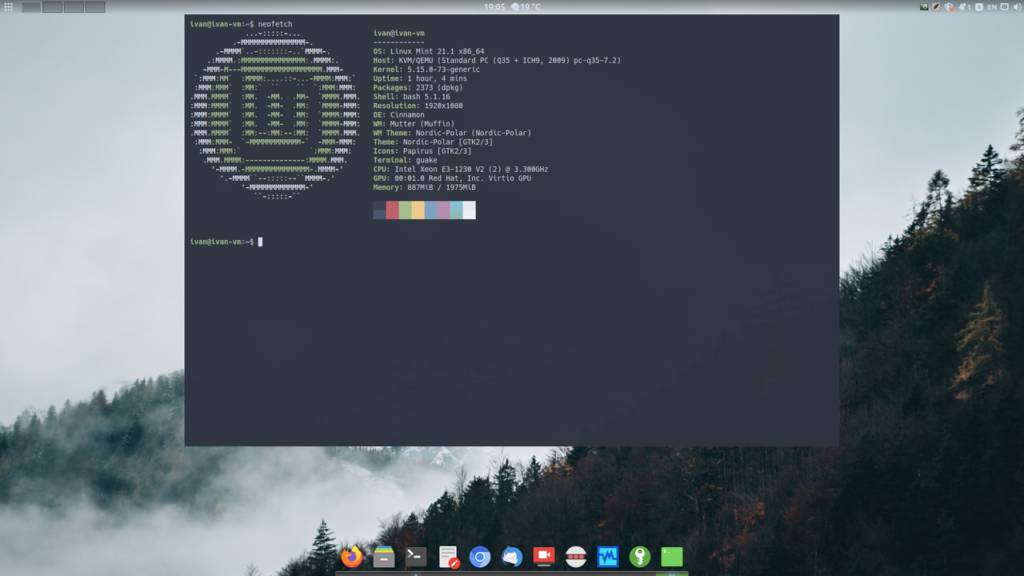Switch to the fourth workspace
1024x576 pixels.
click(x=95, y=7)
